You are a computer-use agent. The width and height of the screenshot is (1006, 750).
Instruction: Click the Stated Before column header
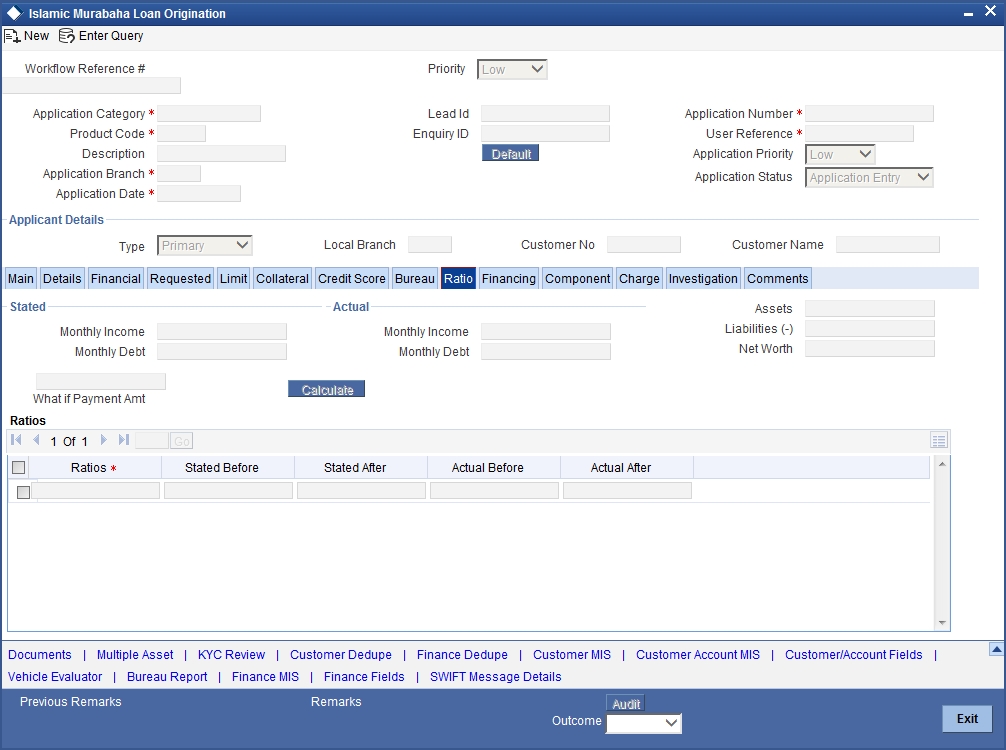click(222, 468)
